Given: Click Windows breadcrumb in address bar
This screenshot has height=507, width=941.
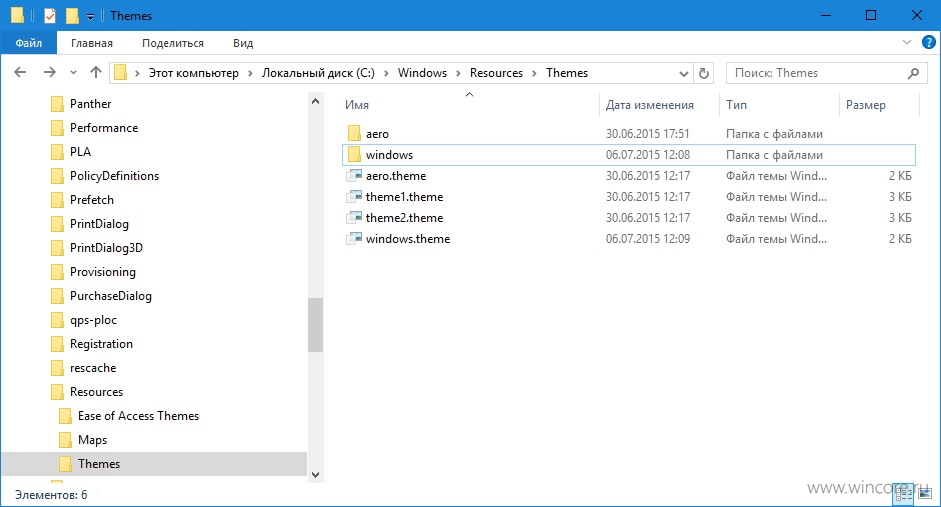Looking at the screenshot, I should (x=422, y=73).
